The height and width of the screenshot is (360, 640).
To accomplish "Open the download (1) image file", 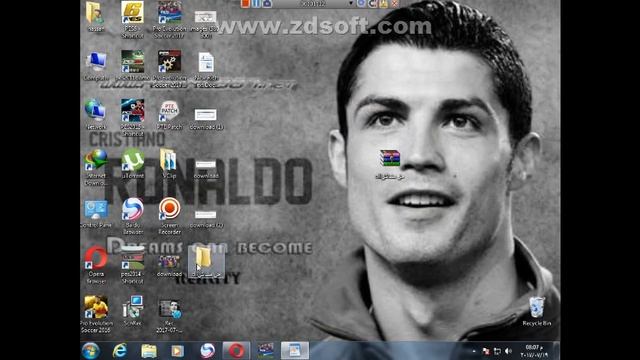I will 206,119.
